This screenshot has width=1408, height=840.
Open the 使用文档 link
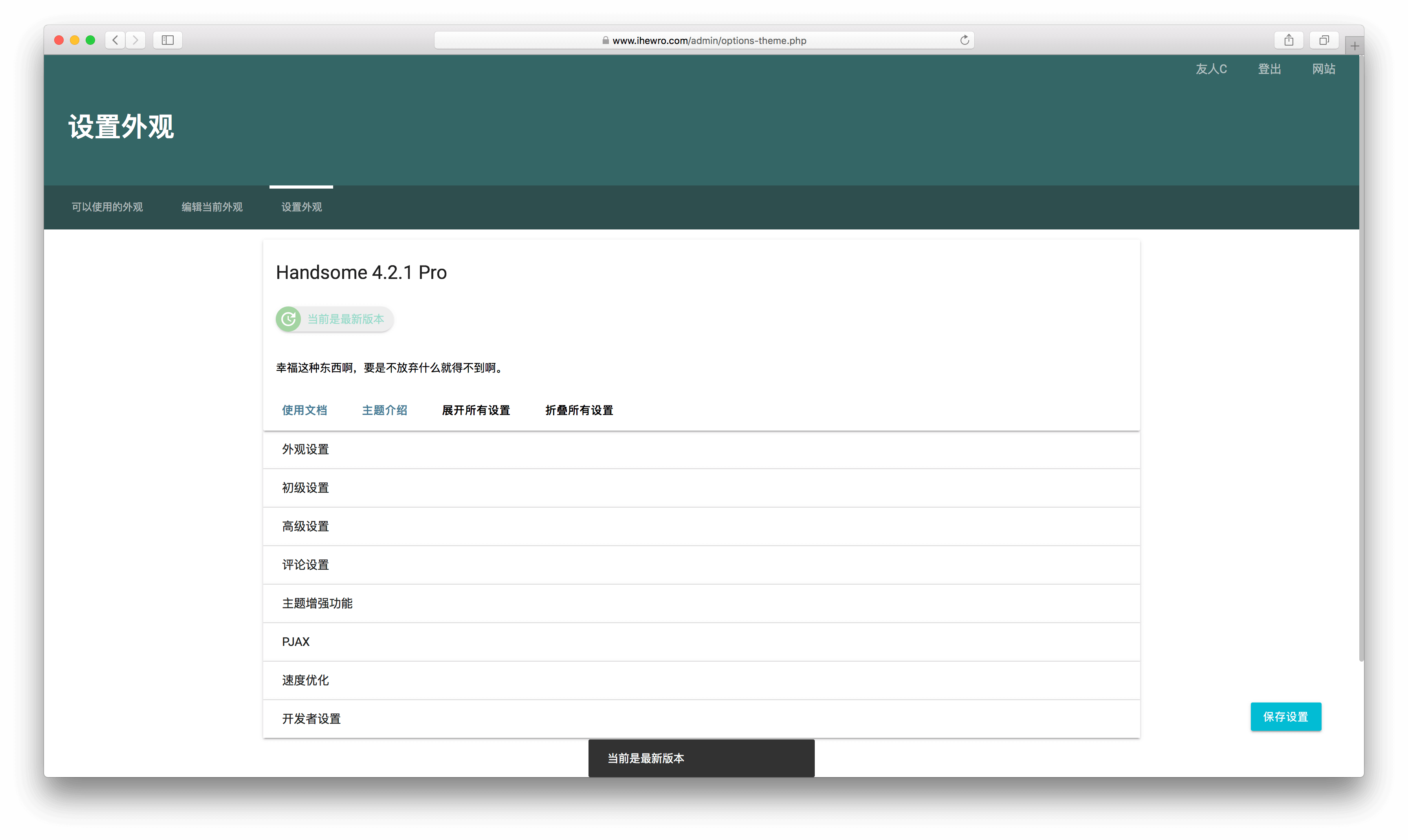point(304,411)
